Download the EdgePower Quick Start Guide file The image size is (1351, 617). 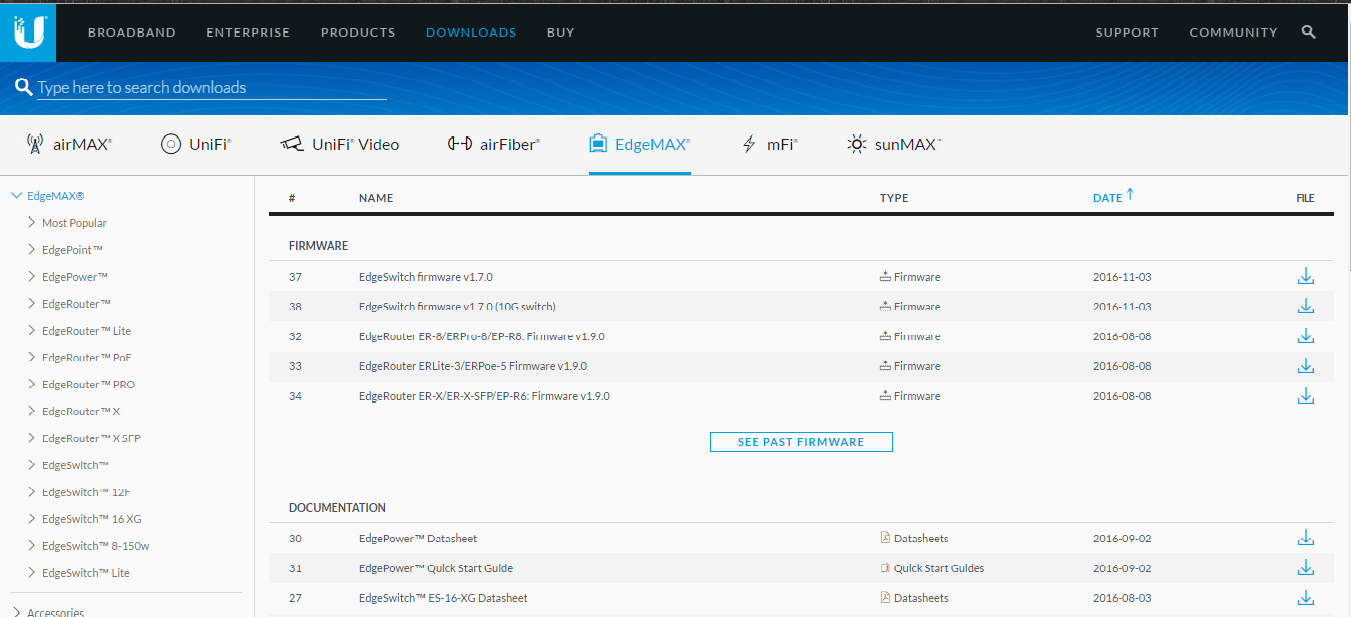(x=1305, y=568)
